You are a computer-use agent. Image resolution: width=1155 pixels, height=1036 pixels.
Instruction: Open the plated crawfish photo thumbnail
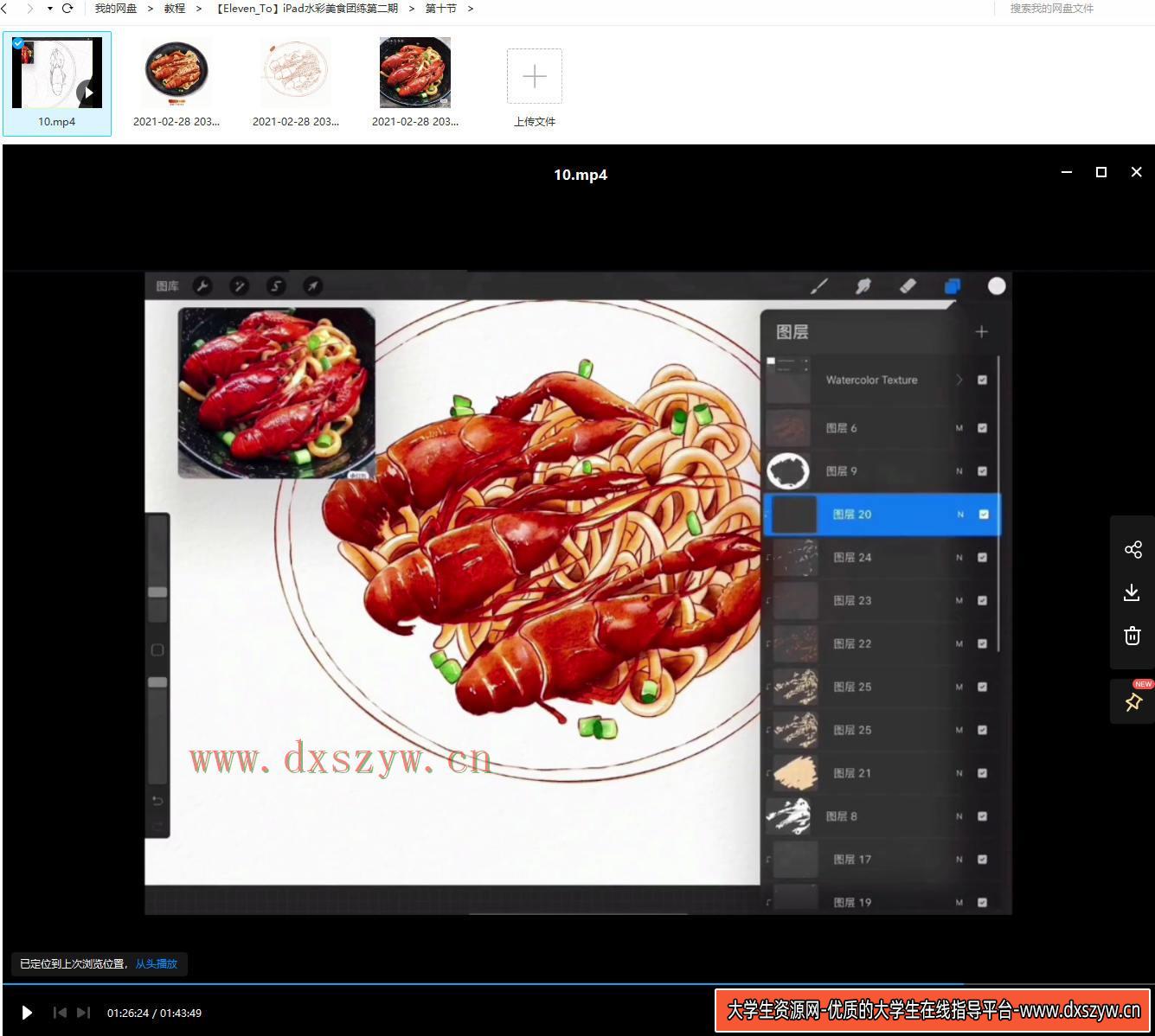click(176, 73)
